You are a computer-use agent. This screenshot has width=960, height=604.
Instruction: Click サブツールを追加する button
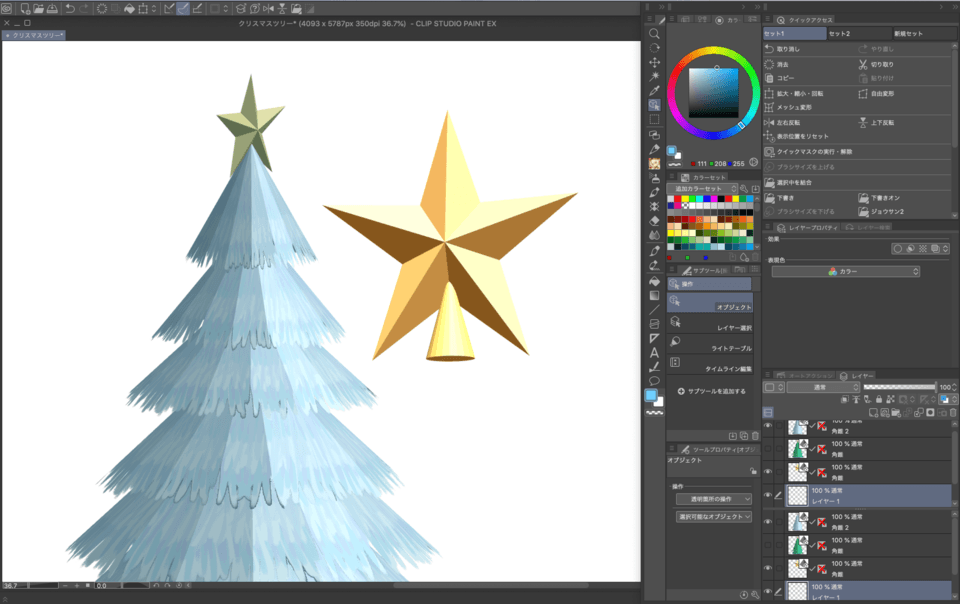point(711,391)
